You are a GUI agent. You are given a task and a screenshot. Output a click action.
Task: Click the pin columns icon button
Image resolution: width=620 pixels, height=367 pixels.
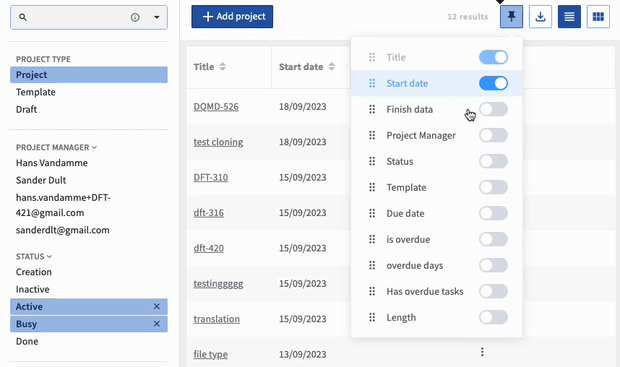(x=511, y=17)
